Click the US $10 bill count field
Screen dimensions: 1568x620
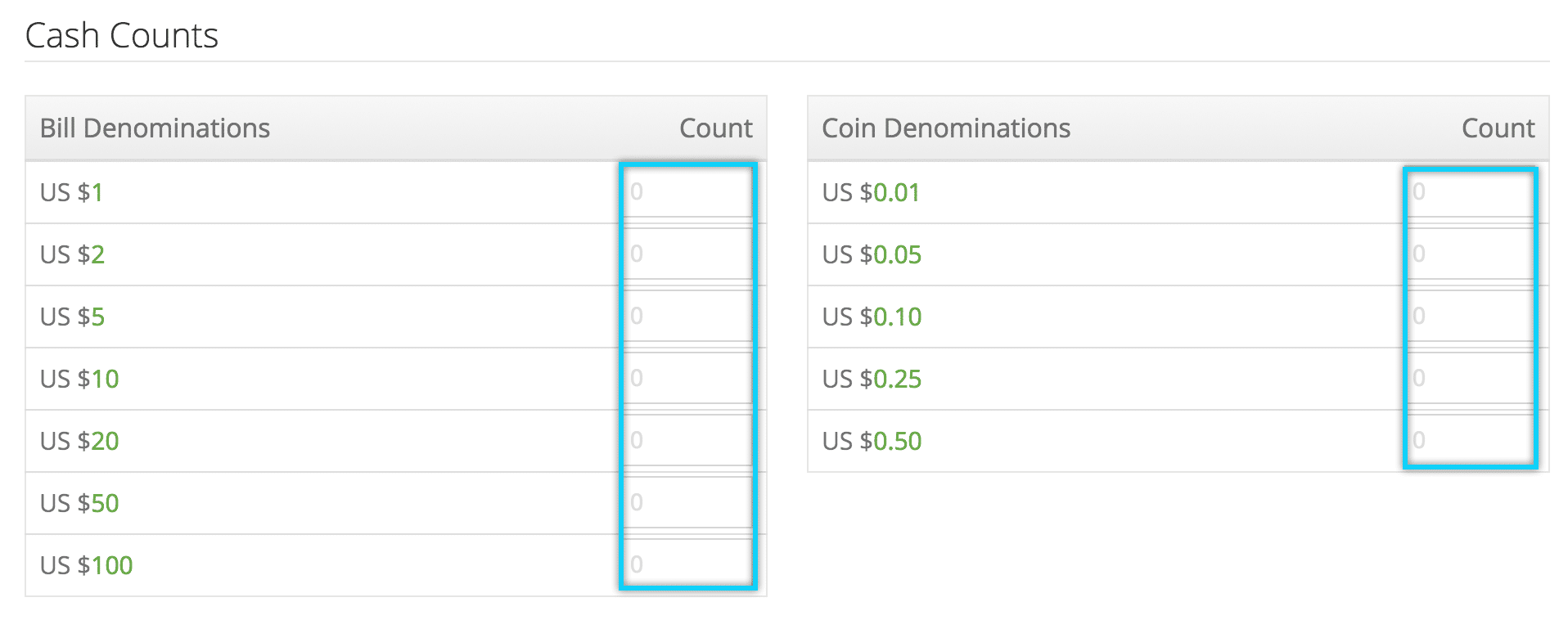pyautogui.click(x=688, y=379)
